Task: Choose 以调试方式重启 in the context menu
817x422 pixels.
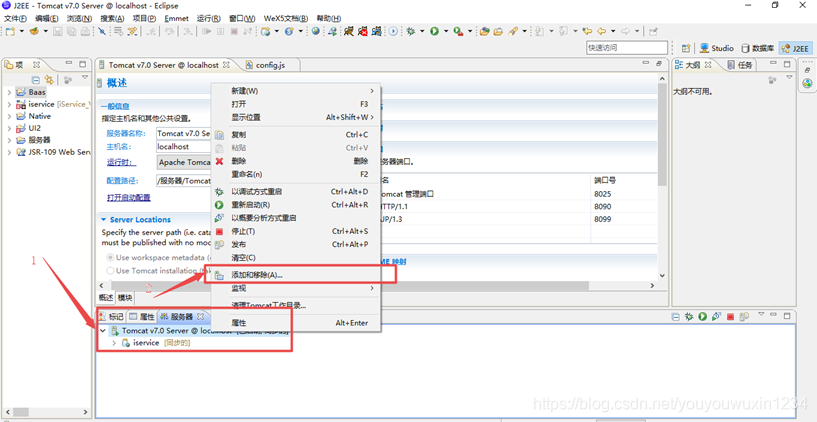Action: (x=296, y=192)
